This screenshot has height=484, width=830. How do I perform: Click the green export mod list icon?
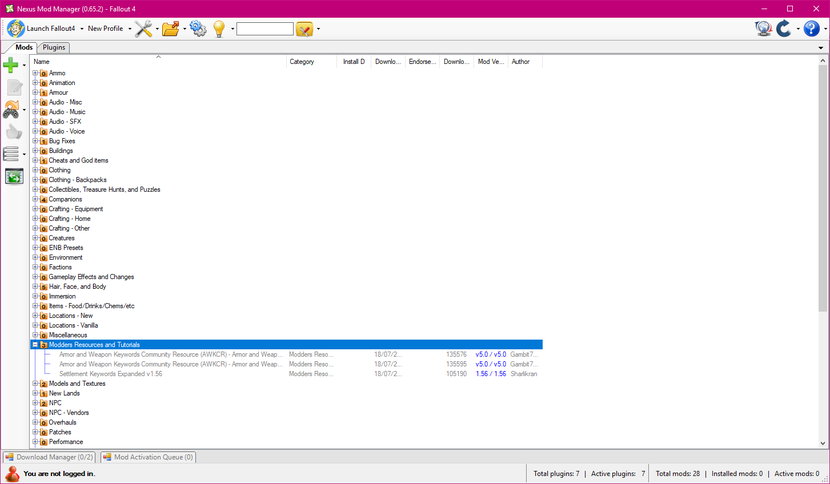click(x=14, y=176)
